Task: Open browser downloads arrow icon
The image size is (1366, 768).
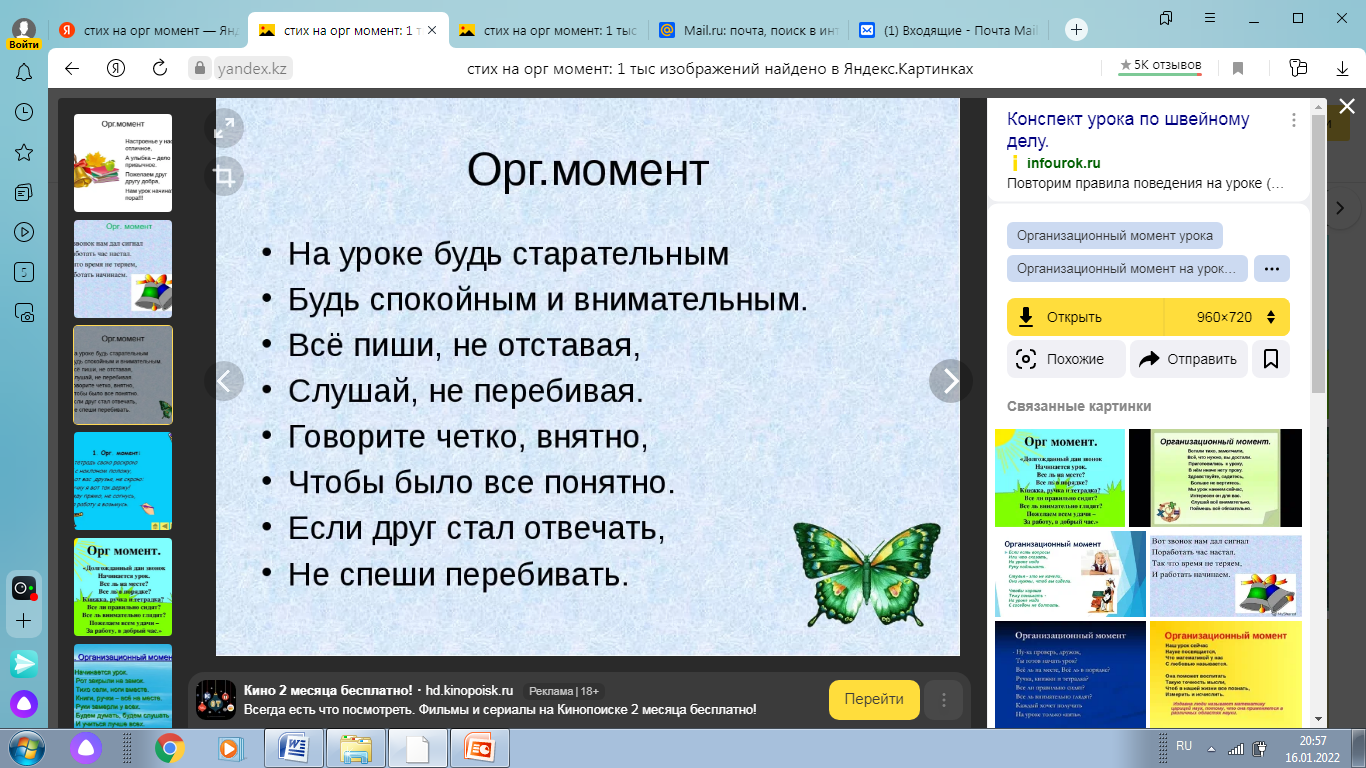Action: click(1342, 68)
